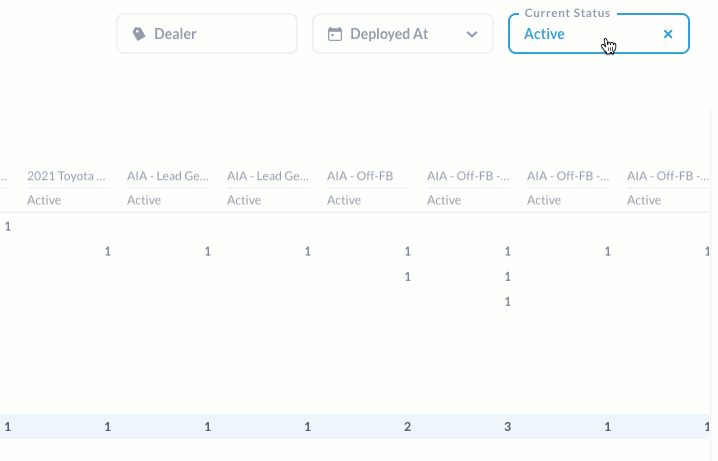Click the total value 3 in summary row
The height and width of the screenshot is (461, 718).
pyautogui.click(x=507, y=427)
